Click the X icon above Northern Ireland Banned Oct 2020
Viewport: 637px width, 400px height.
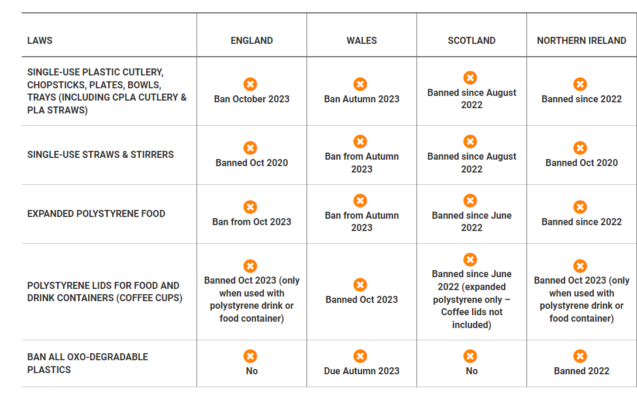tap(580, 148)
